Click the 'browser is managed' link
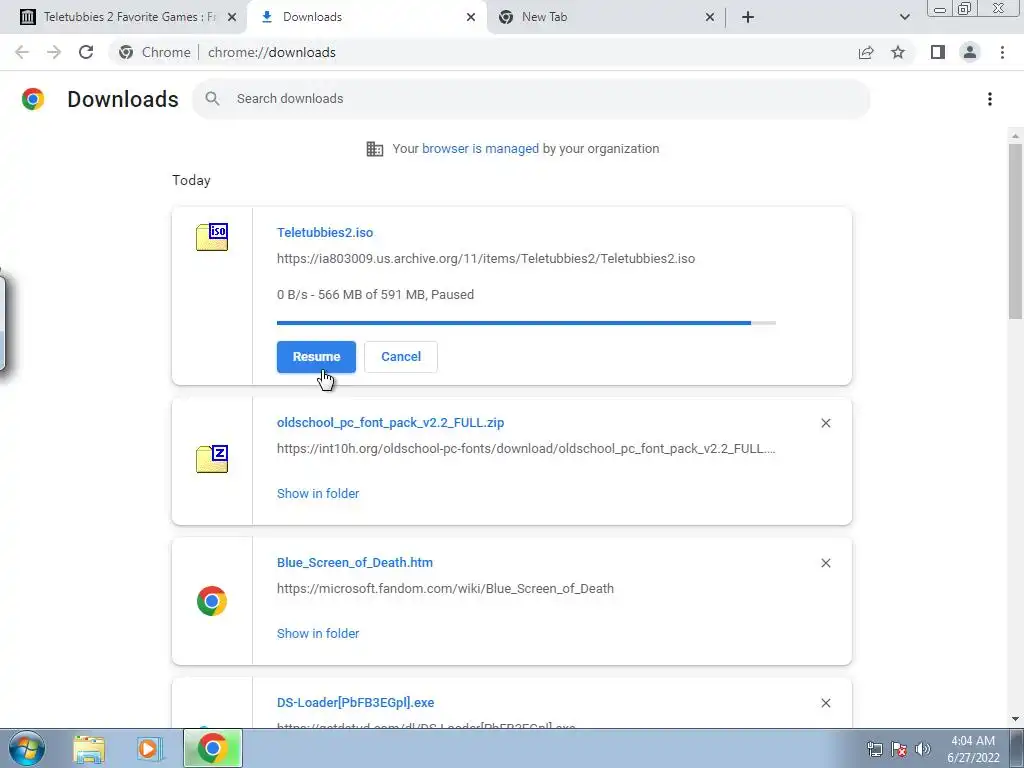Screen dimensions: 1024x768 click(x=480, y=149)
